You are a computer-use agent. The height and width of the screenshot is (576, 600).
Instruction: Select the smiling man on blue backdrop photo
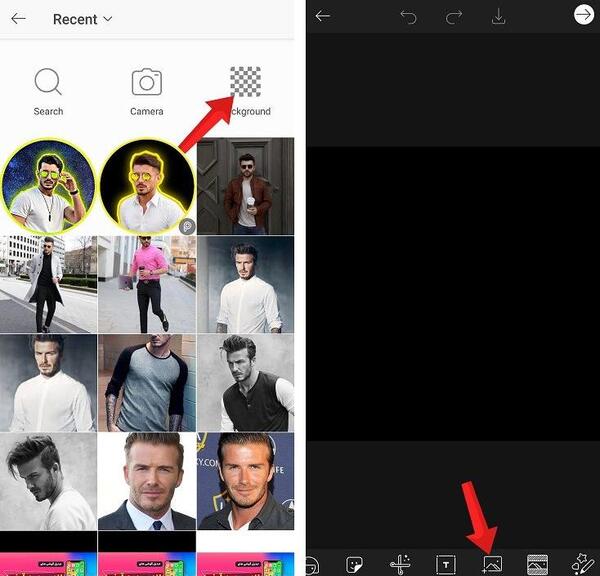pyautogui.click(x=246, y=481)
